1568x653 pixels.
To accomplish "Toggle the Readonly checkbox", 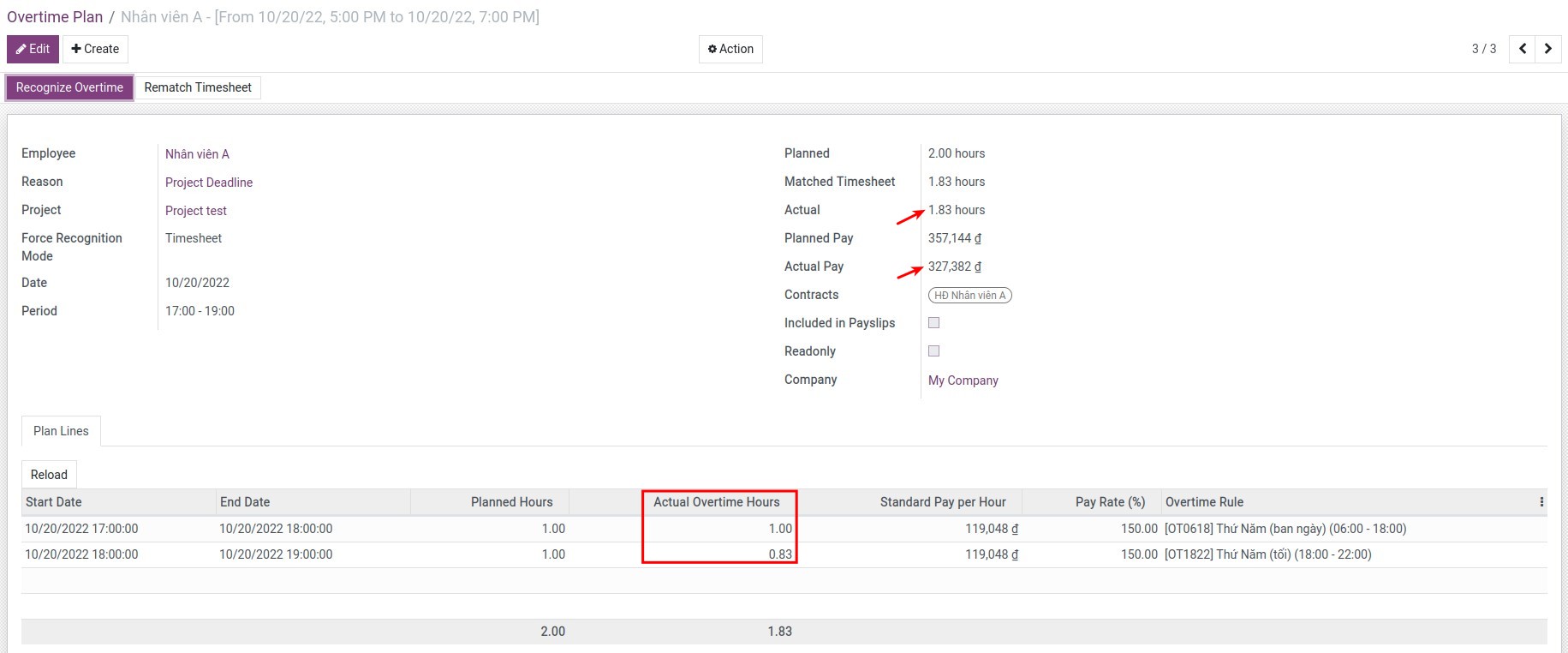I will click(x=934, y=351).
